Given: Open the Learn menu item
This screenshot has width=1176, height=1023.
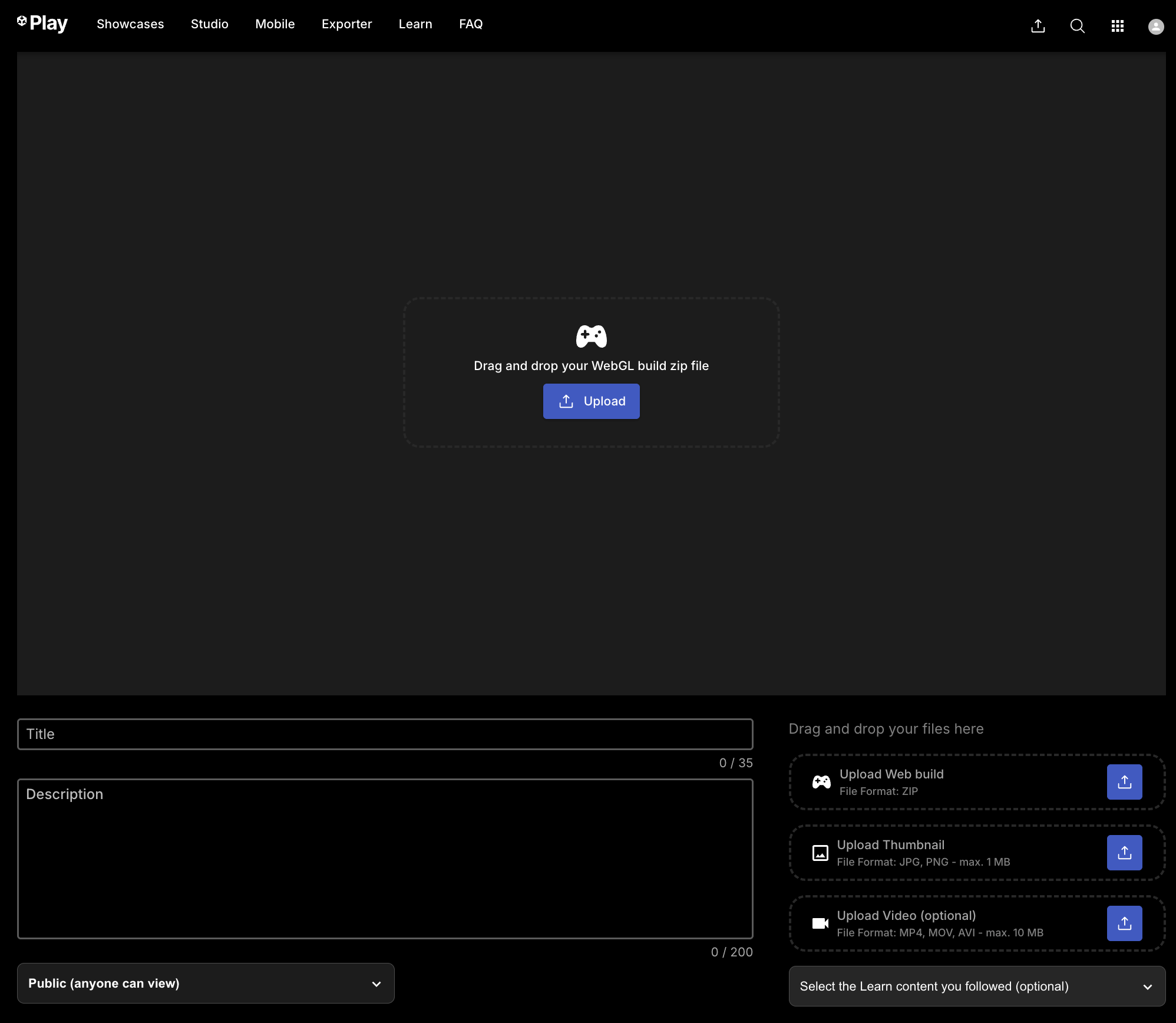Looking at the screenshot, I should [x=415, y=24].
